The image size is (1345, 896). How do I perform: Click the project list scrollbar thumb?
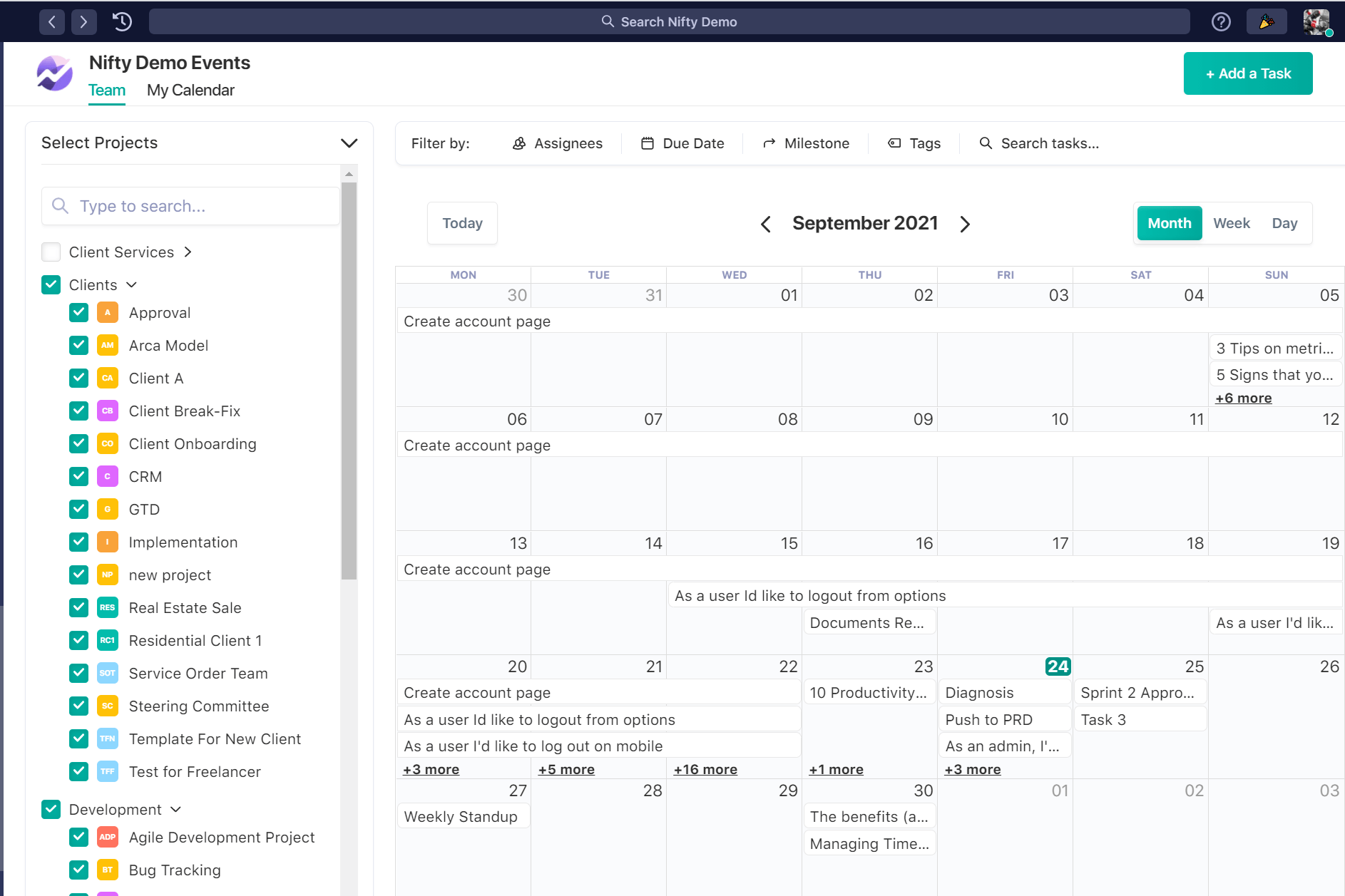pyautogui.click(x=349, y=381)
